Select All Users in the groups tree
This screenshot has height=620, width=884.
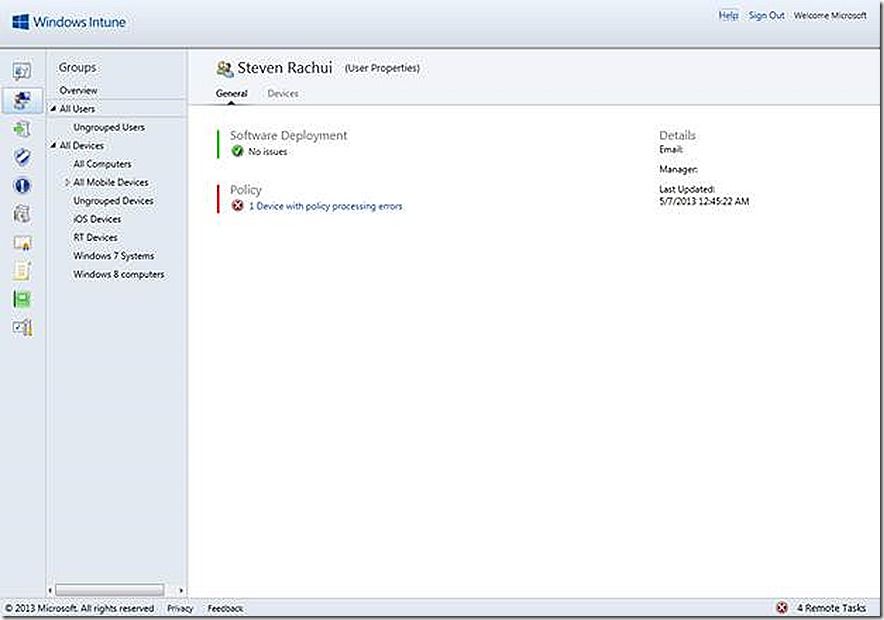coord(77,108)
